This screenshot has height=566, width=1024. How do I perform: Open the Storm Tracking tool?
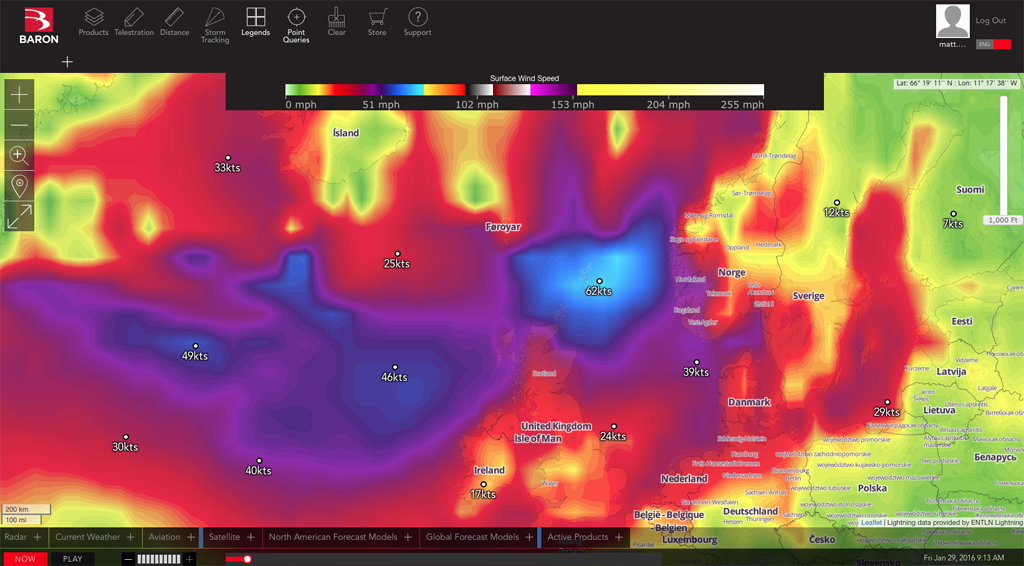tap(215, 25)
